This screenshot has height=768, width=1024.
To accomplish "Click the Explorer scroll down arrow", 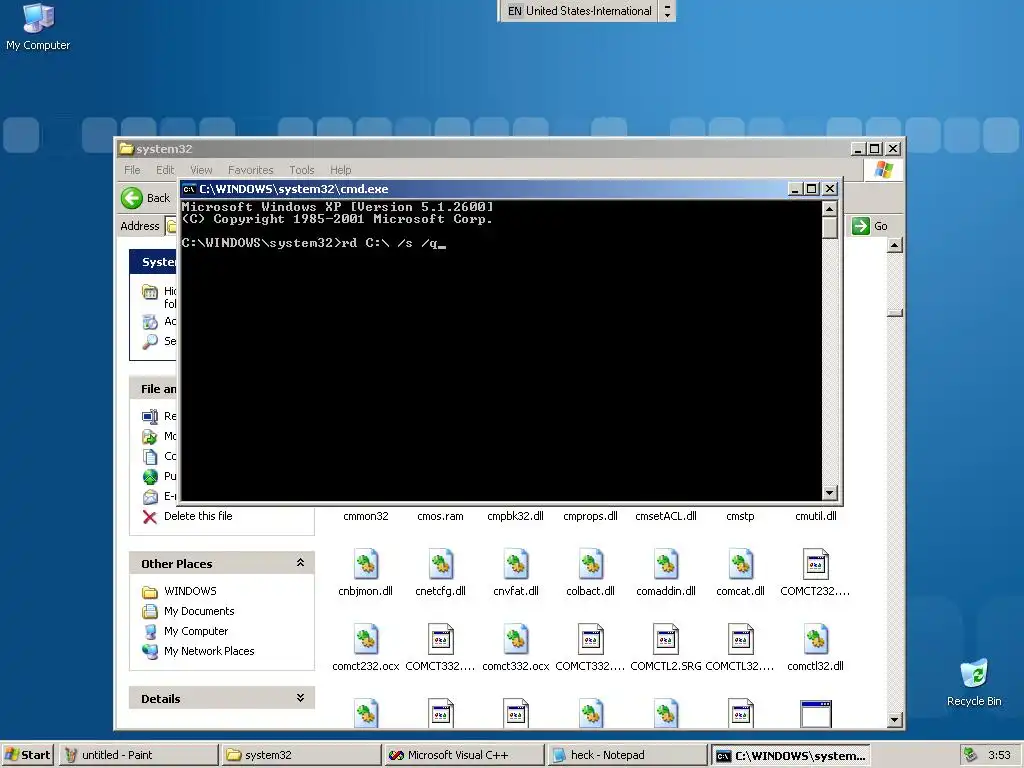I will coord(895,720).
